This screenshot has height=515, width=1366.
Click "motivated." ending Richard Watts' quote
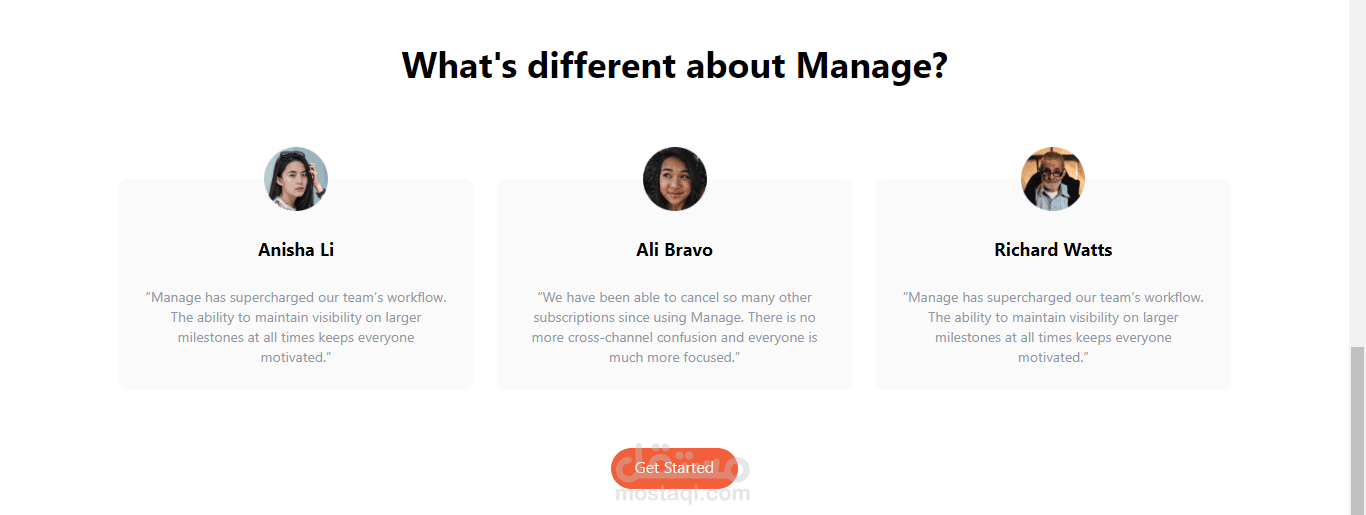[x=1053, y=358]
